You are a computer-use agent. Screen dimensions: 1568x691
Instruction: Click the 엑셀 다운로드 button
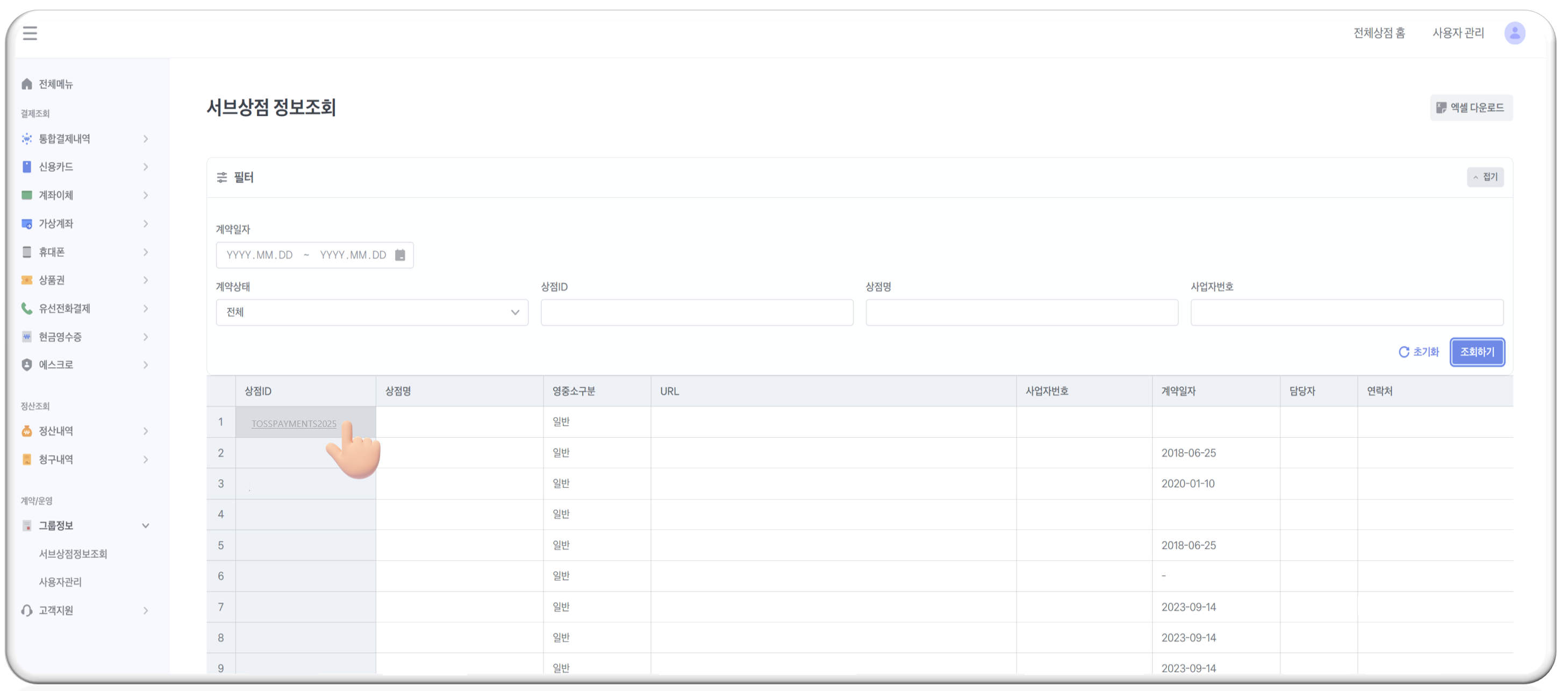coord(1471,108)
